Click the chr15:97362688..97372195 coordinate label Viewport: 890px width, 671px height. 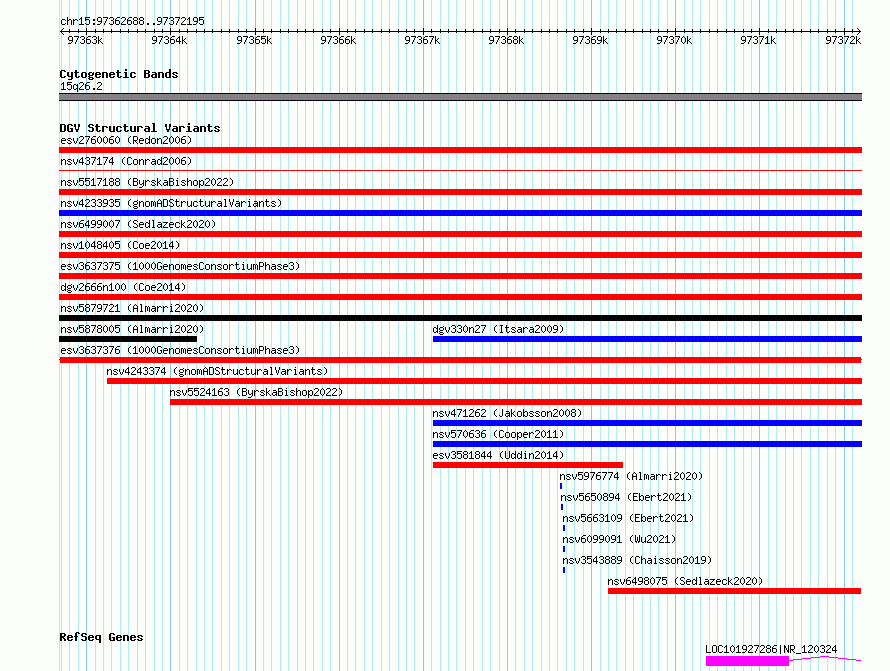click(x=132, y=21)
